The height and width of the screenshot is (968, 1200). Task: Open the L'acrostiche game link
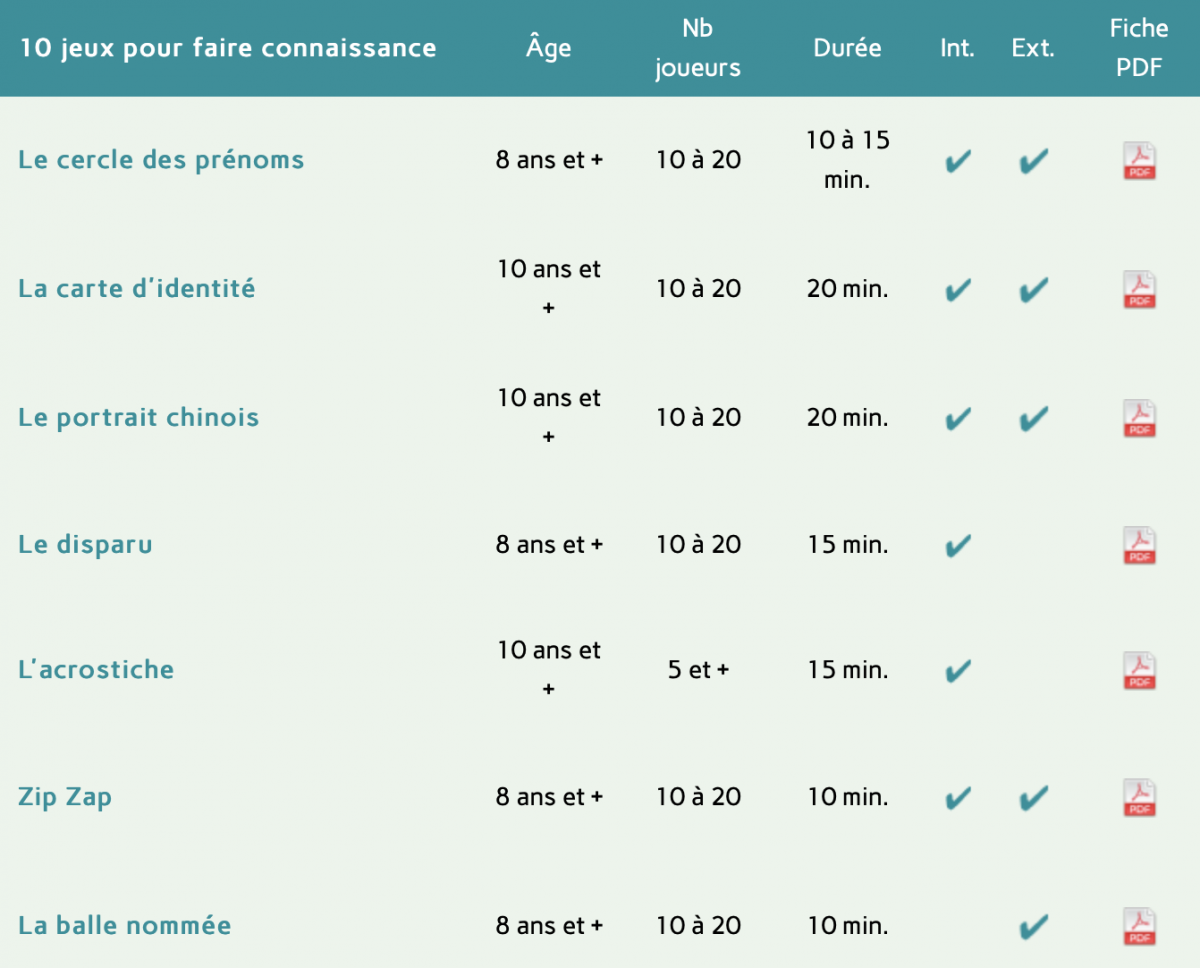(x=96, y=669)
